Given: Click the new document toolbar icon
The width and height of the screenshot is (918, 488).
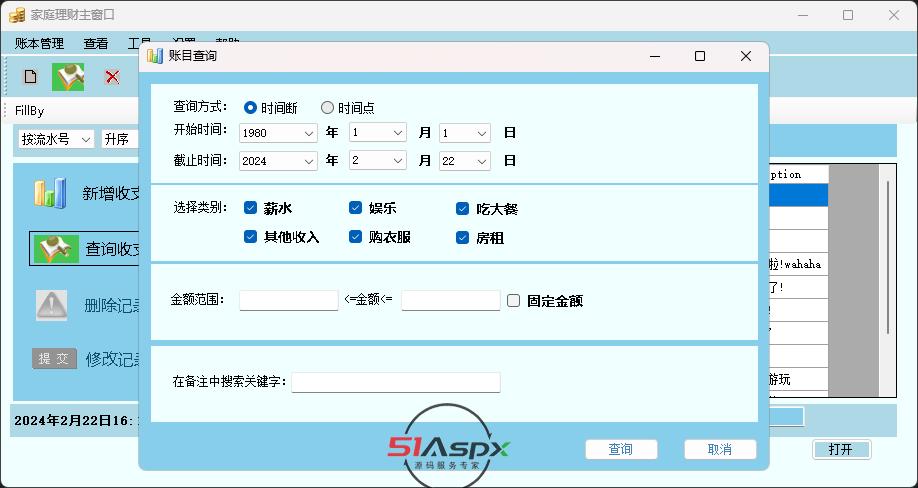Looking at the screenshot, I should 30,76.
